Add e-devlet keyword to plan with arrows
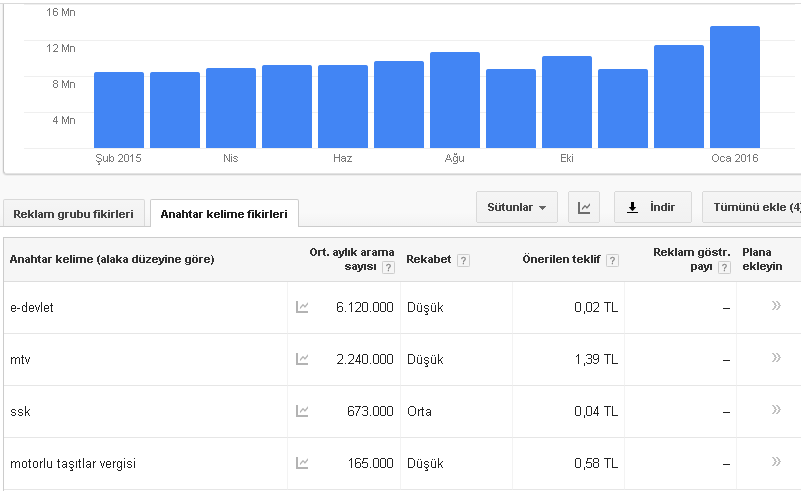The image size is (801, 491). pyautogui.click(x=776, y=306)
